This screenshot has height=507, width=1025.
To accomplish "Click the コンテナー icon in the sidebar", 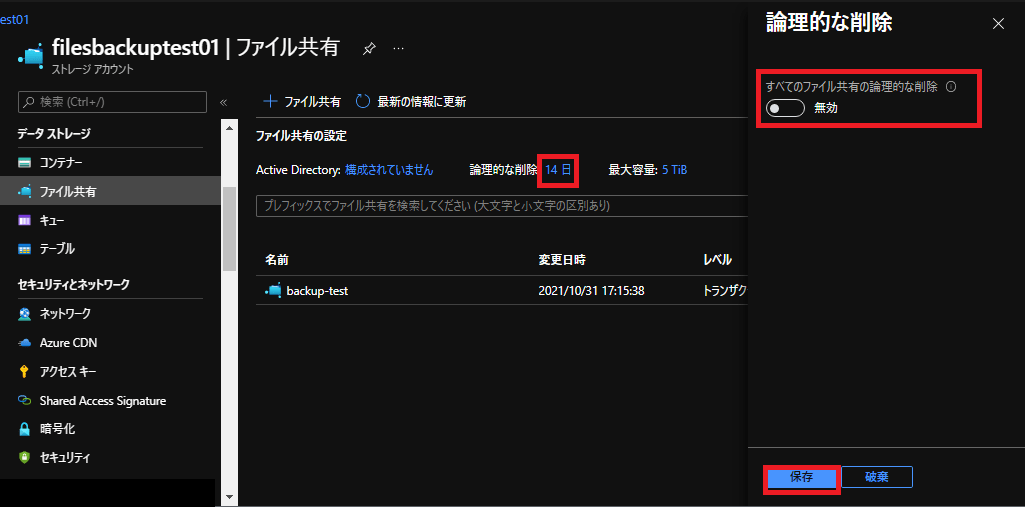I will 25,162.
